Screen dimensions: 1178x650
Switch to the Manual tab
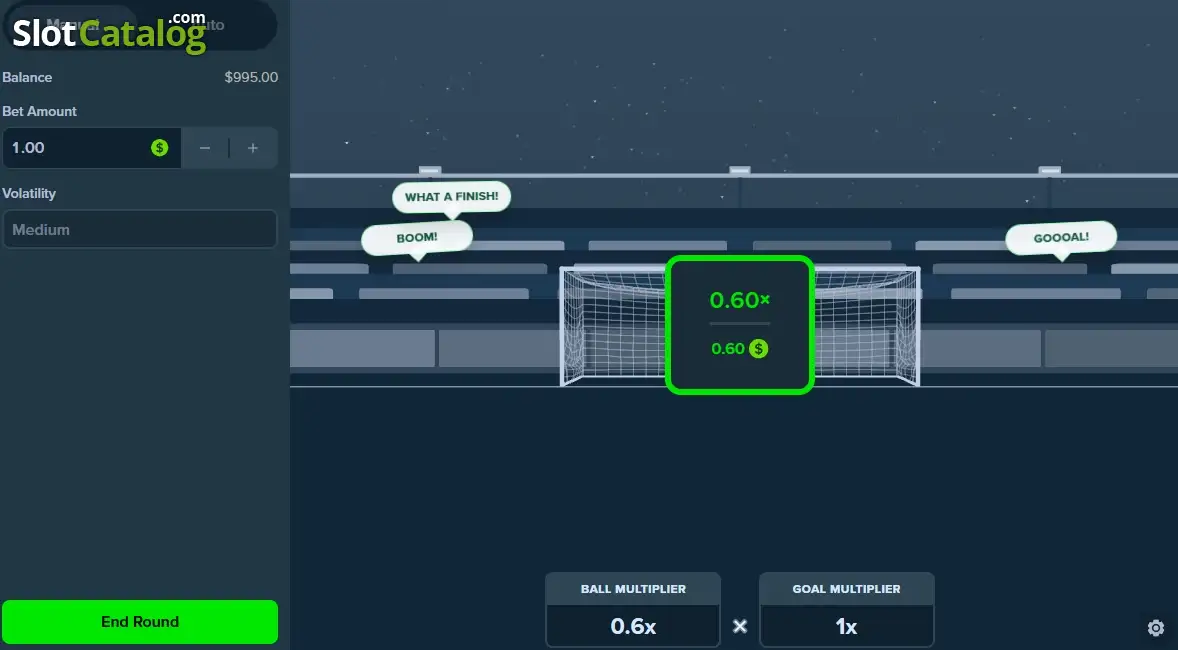(x=71, y=25)
